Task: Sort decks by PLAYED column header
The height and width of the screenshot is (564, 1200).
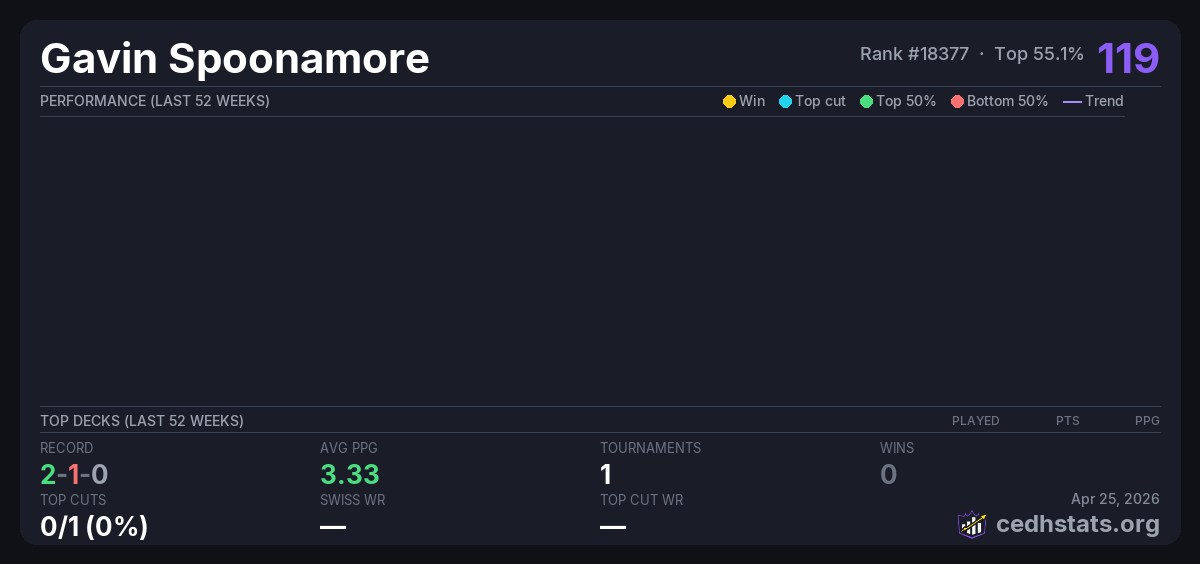Action: click(975, 421)
